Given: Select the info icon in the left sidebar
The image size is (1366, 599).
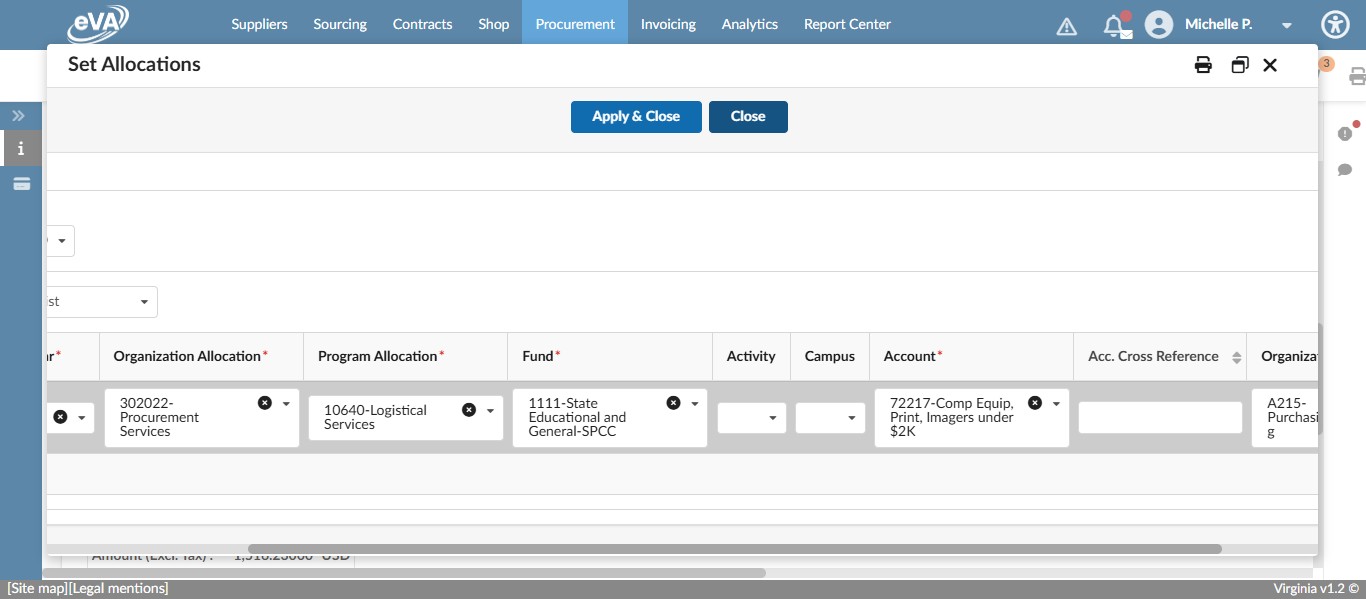Looking at the screenshot, I should [x=20, y=148].
